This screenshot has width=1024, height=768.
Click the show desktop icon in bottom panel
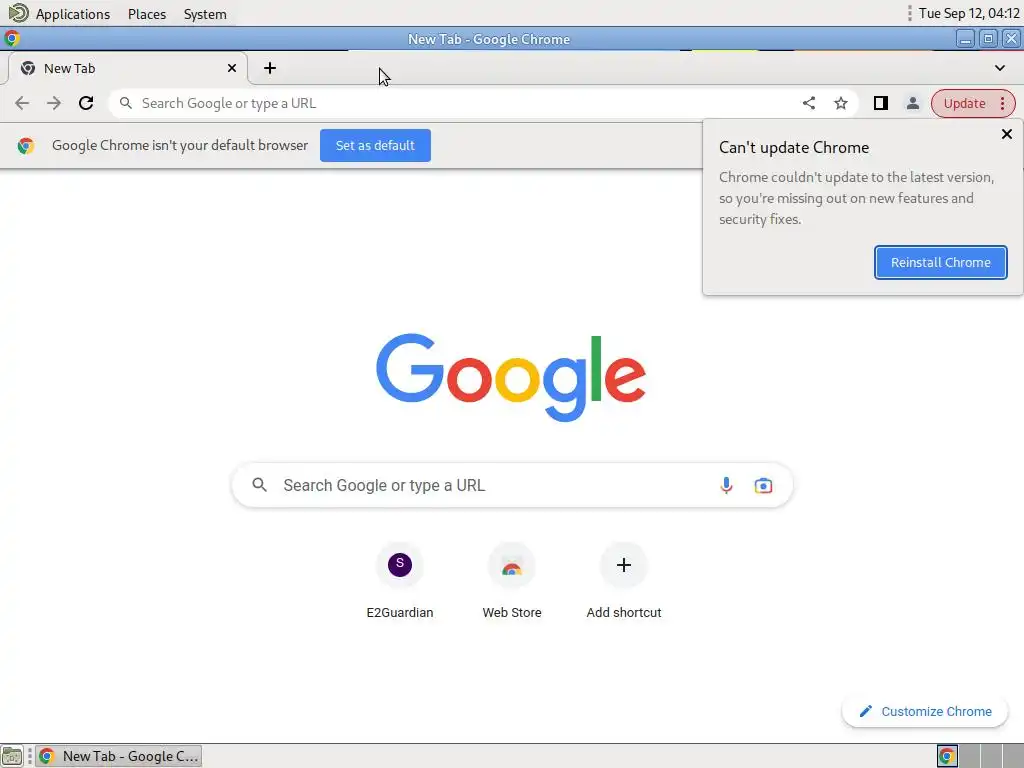[12, 756]
